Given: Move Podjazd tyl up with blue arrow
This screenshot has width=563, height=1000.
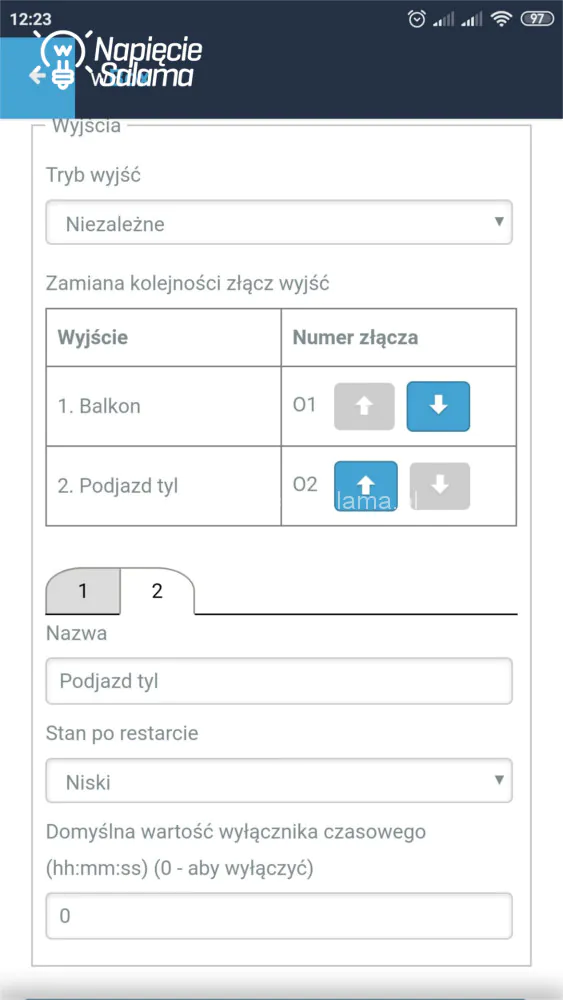Looking at the screenshot, I should pos(365,486).
